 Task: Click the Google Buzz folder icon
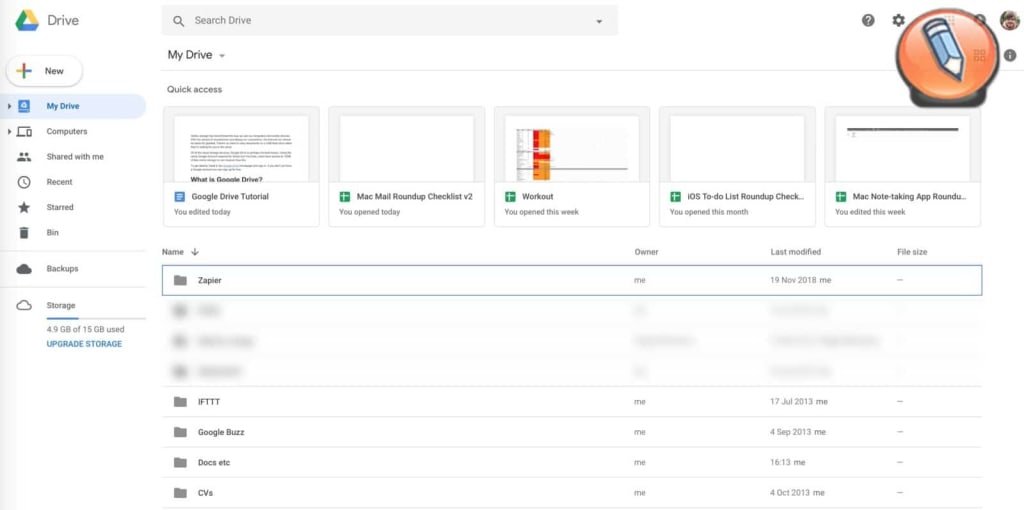[x=180, y=432]
